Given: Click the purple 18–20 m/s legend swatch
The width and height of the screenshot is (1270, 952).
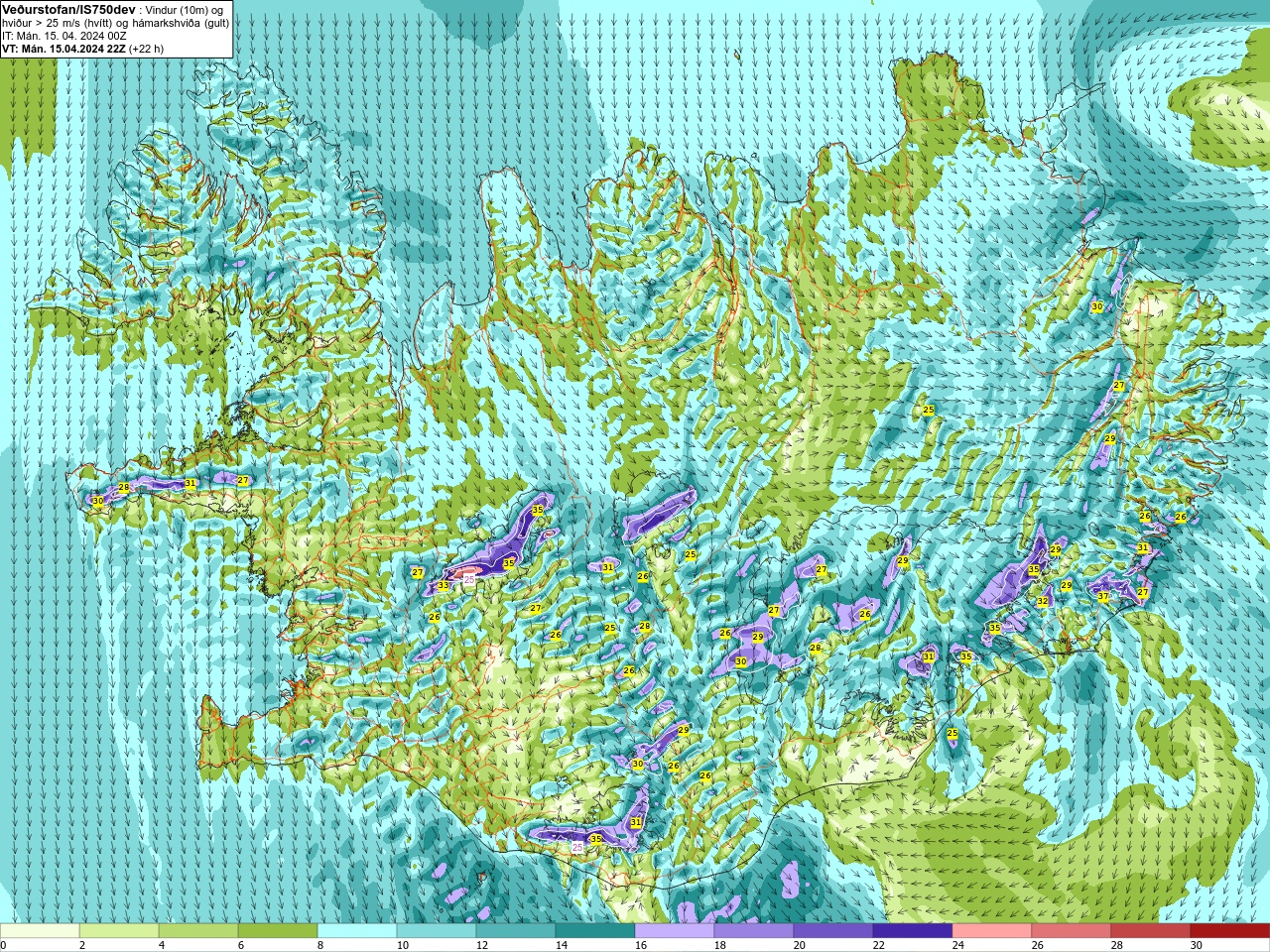Looking at the screenshot, I should 754,931.
